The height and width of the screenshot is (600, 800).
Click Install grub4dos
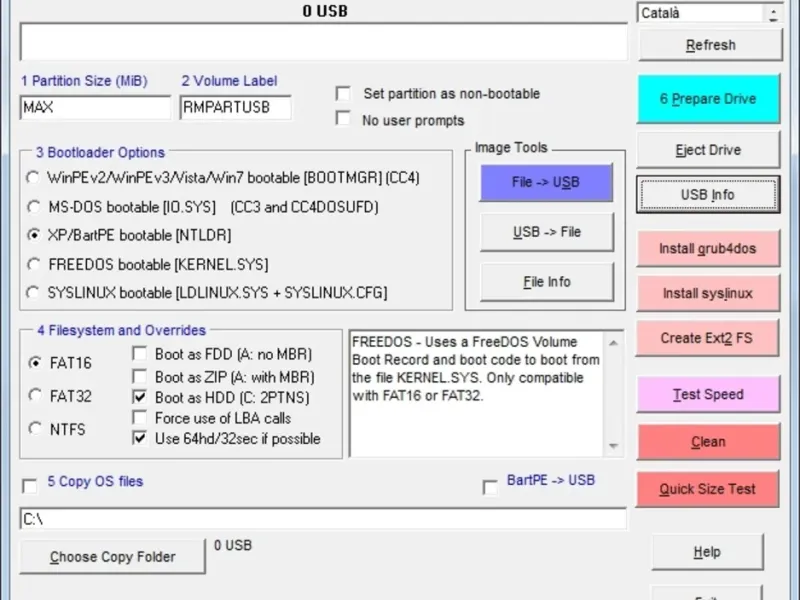coord(708,248)
